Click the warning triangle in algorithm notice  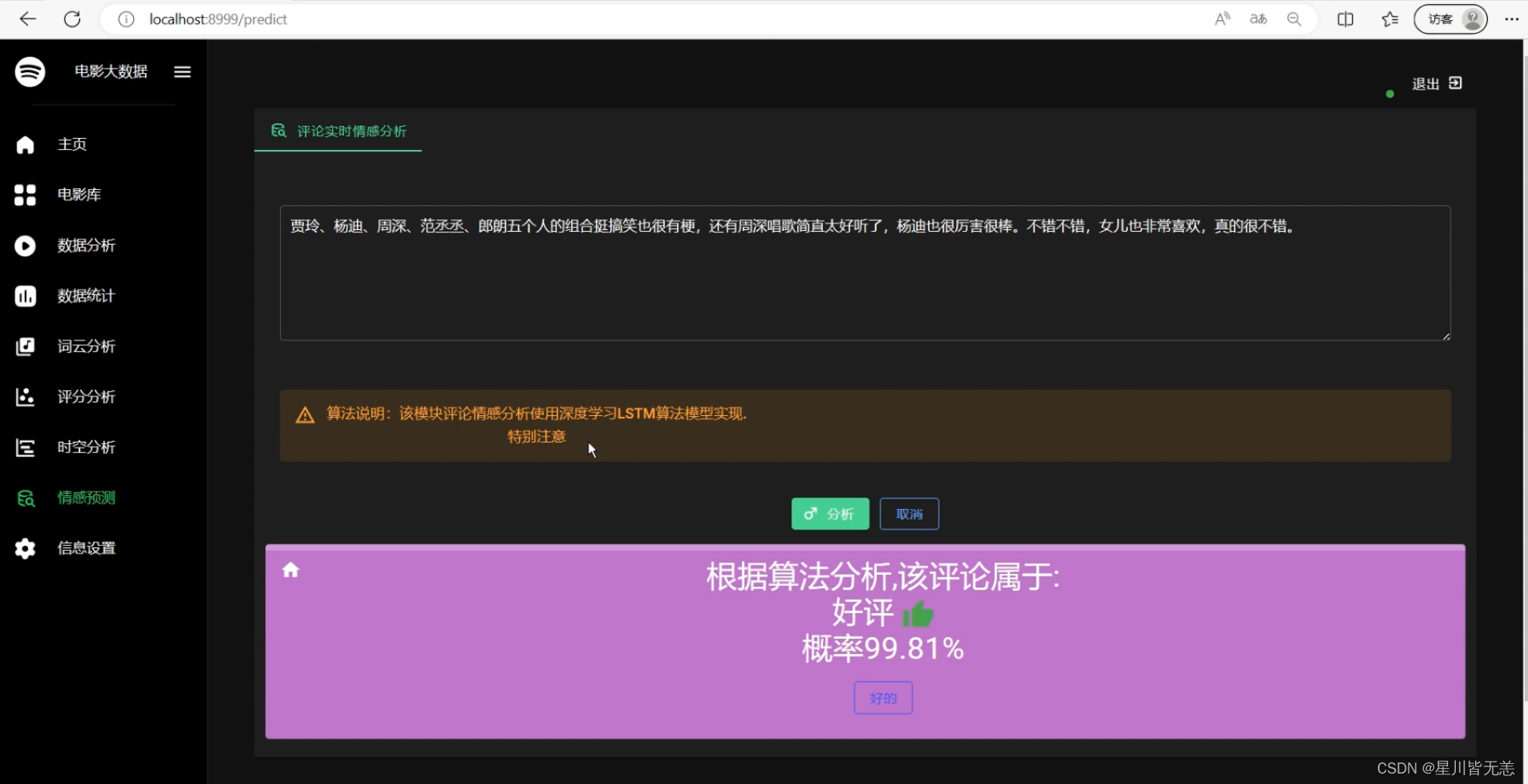(x=305, y=414)
